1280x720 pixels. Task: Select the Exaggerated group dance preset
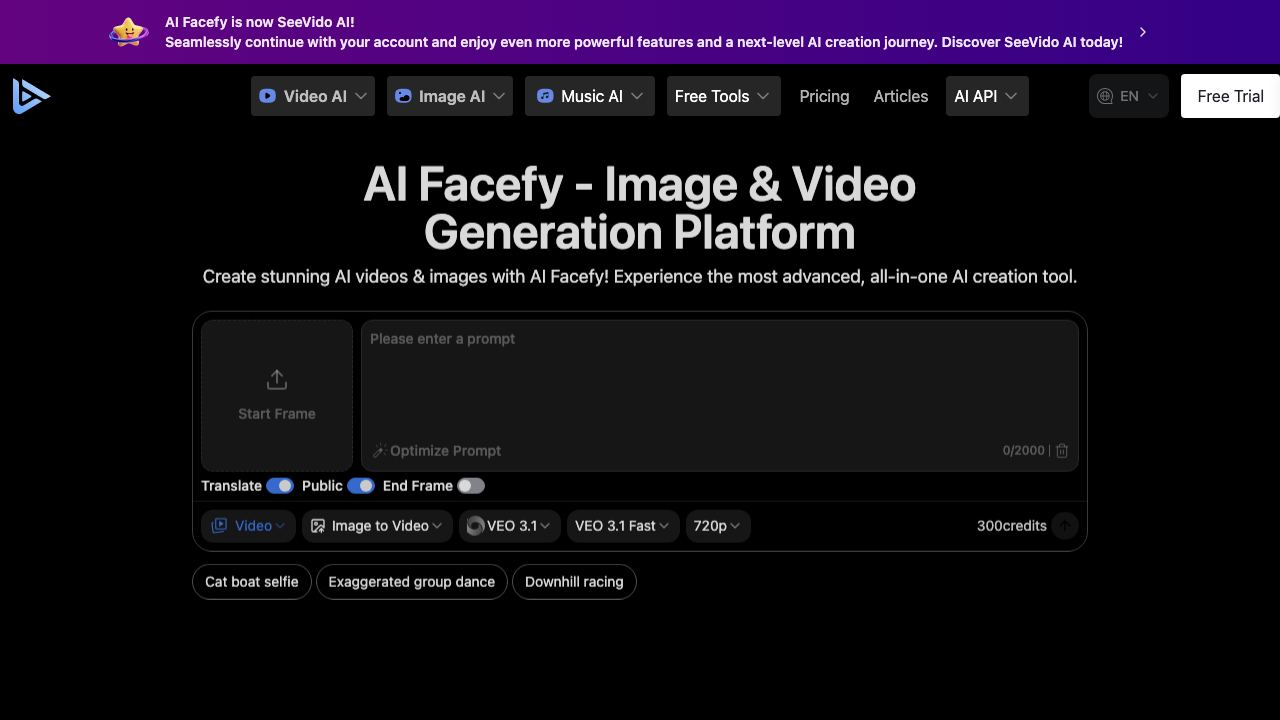tap(412, 582)
